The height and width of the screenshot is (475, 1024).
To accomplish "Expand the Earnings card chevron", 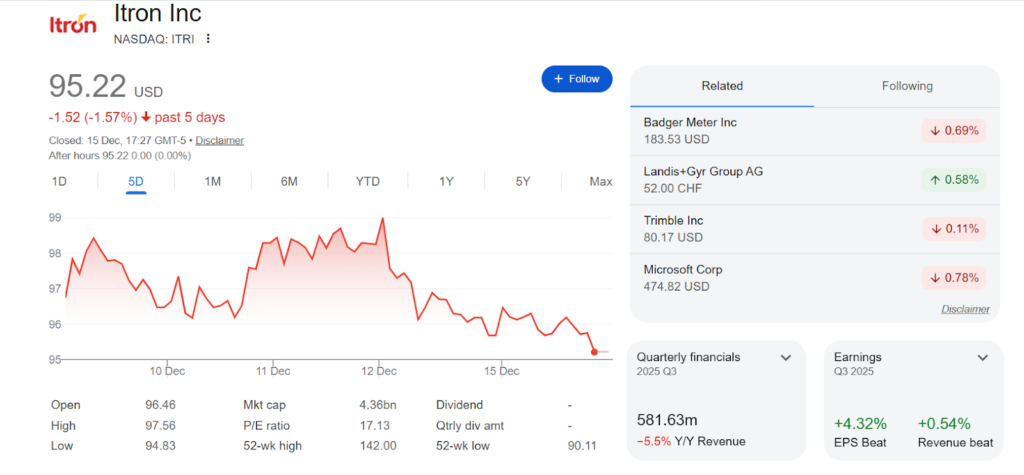I will click(x=982, y=357).
